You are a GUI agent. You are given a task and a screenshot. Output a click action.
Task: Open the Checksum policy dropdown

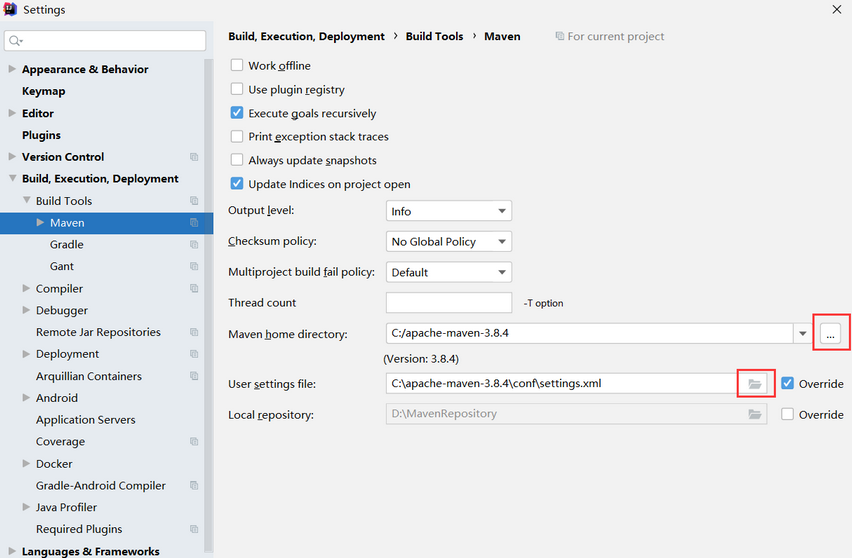click(449, 241)
